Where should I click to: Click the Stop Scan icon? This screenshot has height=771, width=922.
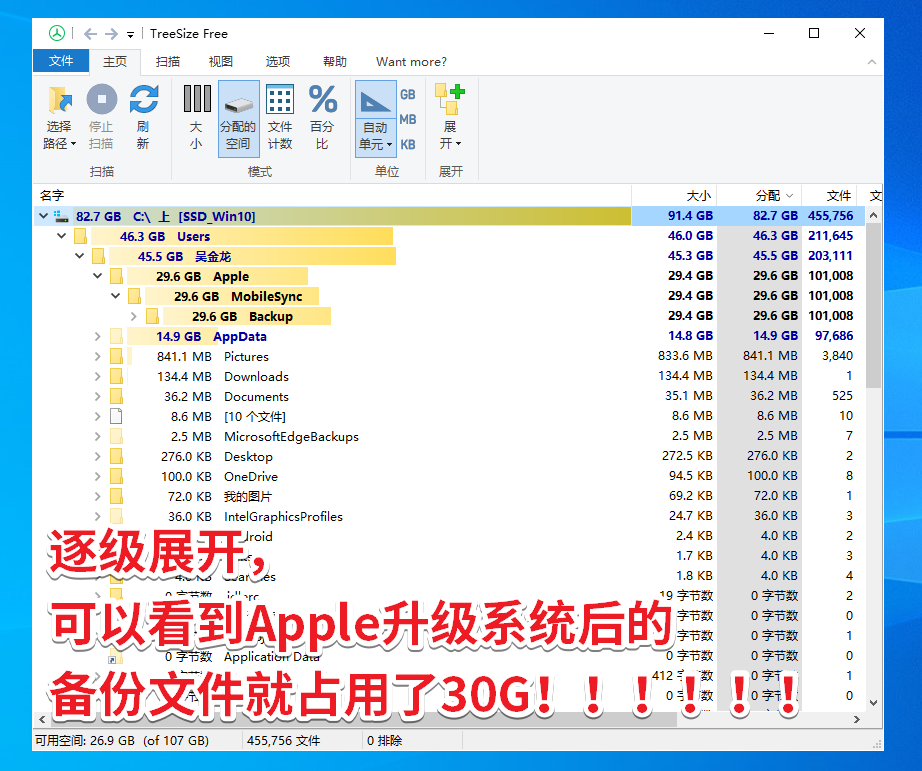[x=102, y=99]
